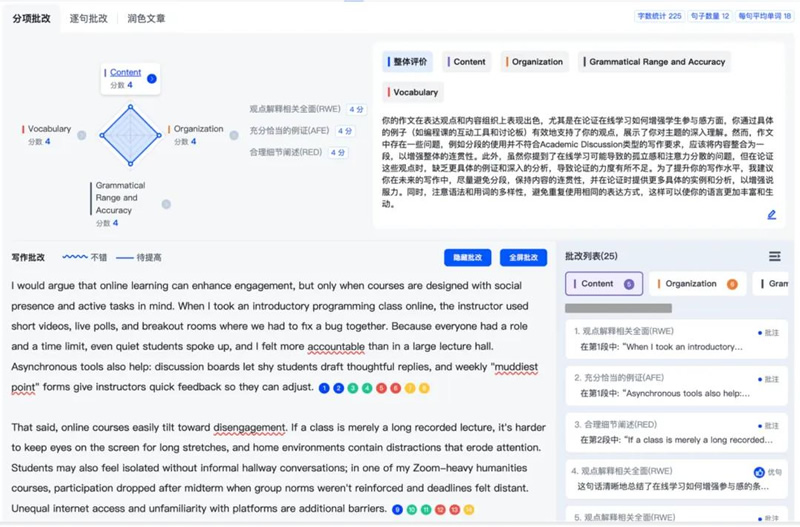Click annotation marker 9 after second paragraph
The width and height of the screenshot is (800, 527).
pyautogui.click(x=398, y=510)
